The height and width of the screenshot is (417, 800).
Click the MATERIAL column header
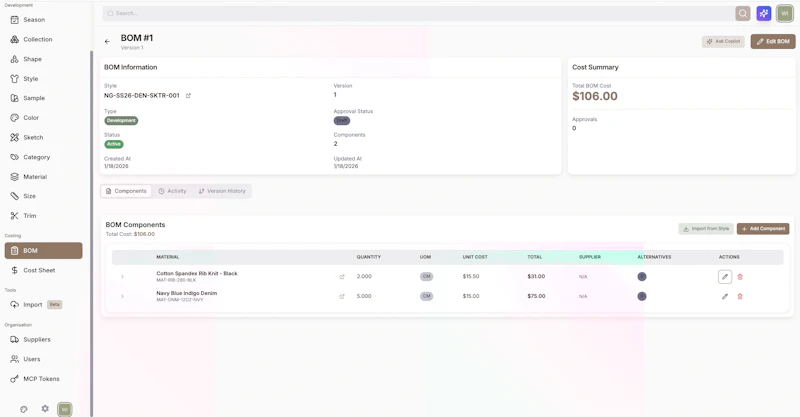click(x=168, y=257)
